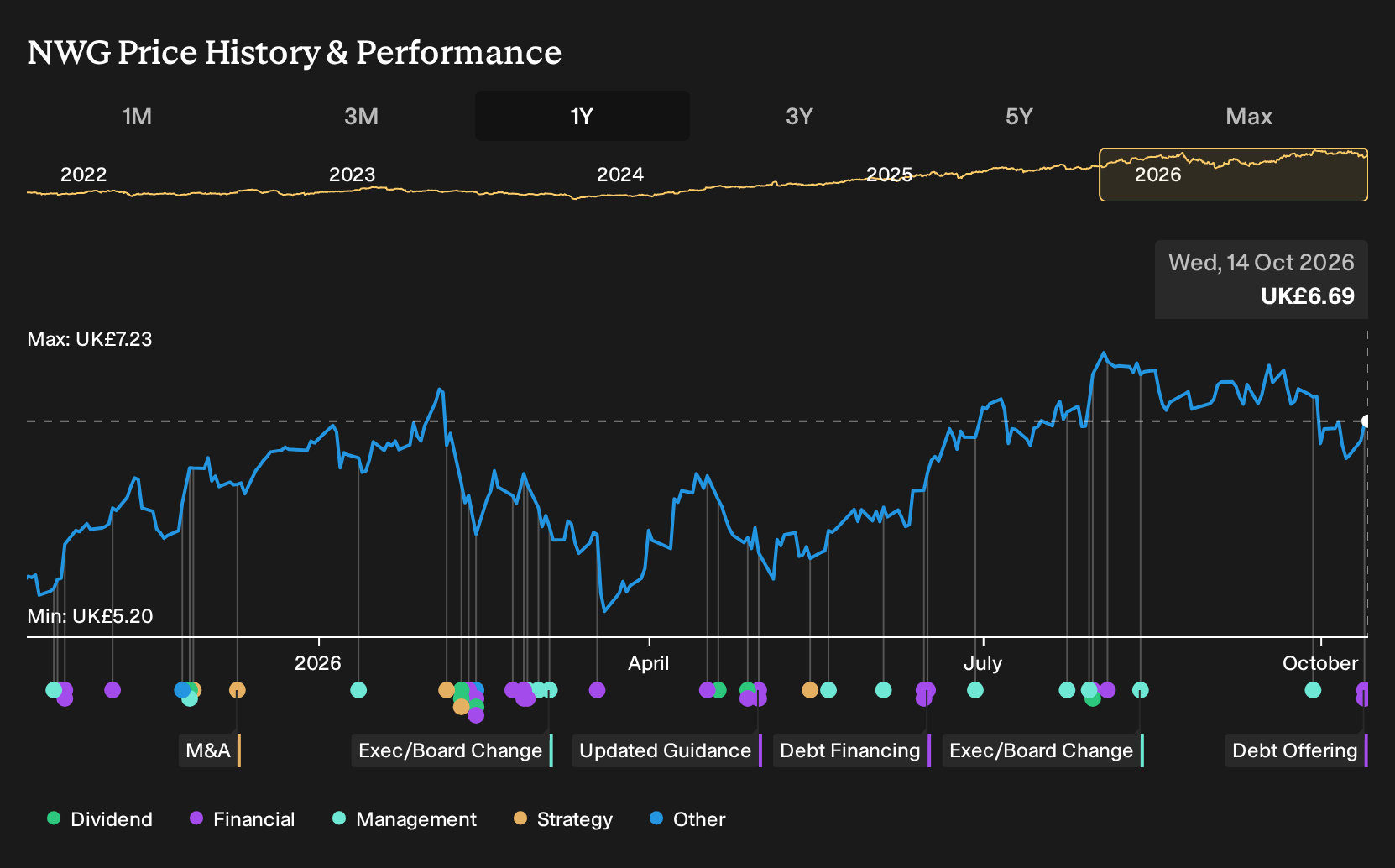Click the highlighted 2026 range selector

click(x=1234, y=175)
